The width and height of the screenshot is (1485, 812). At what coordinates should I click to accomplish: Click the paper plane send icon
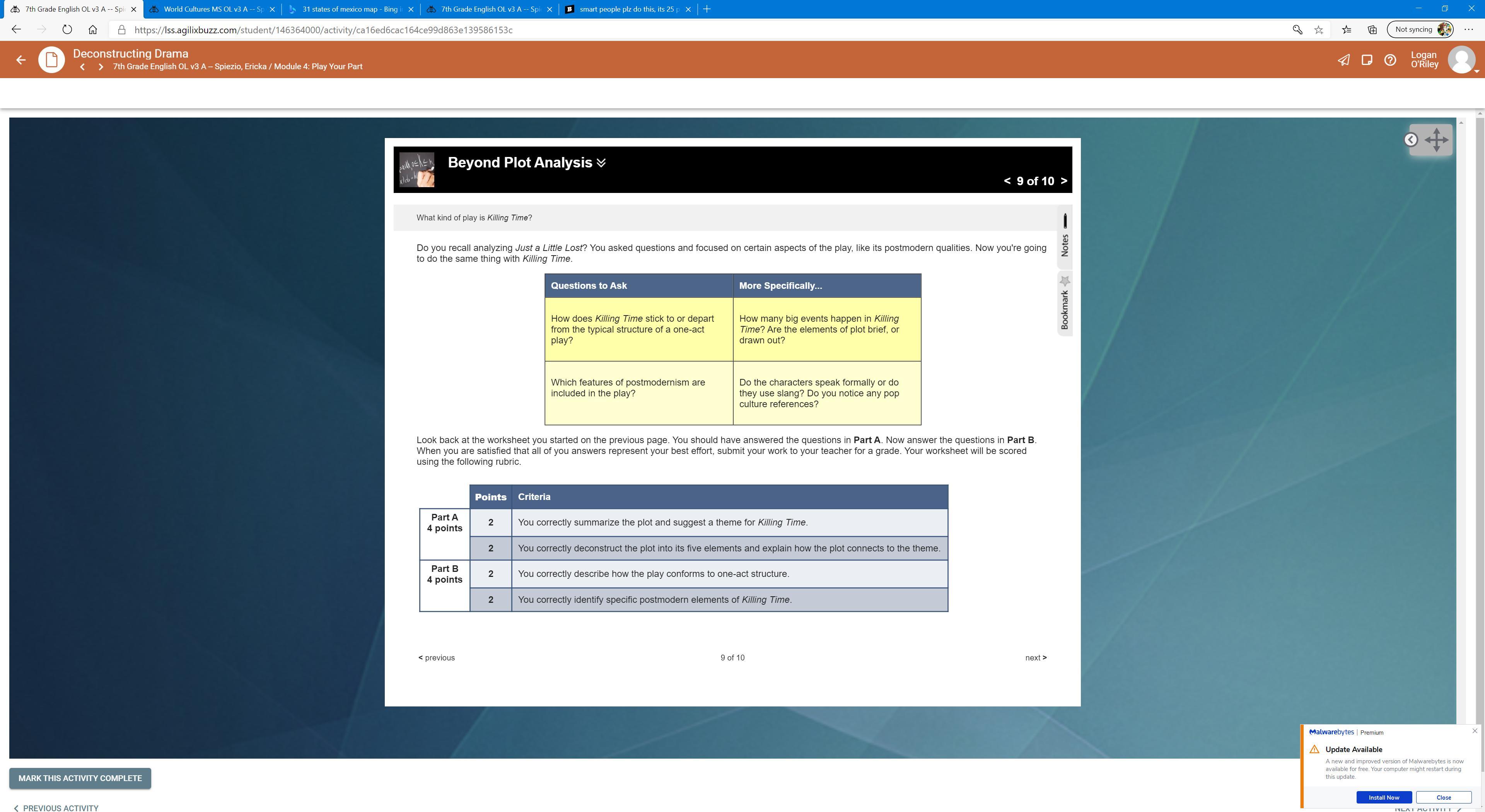point(1343,60)
